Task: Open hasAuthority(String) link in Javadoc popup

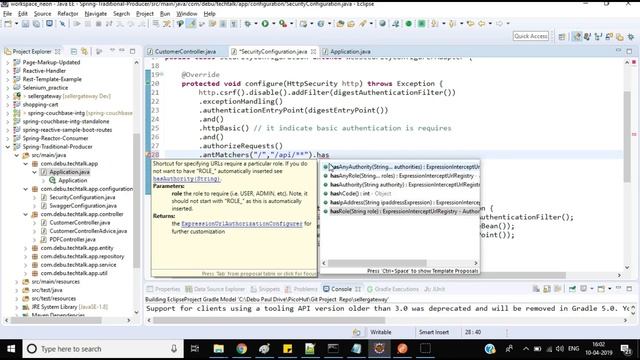Action: tap(187, 179)
